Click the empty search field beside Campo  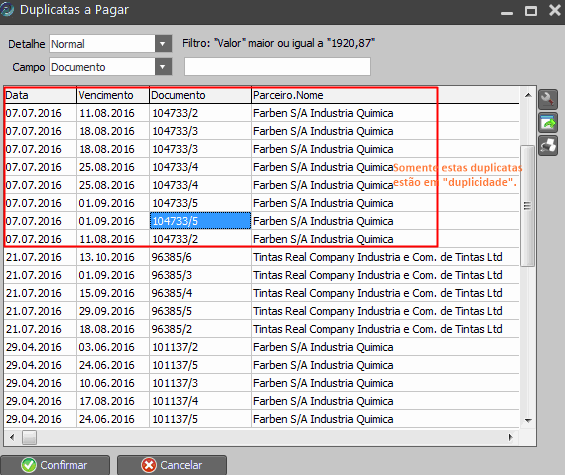277,67
